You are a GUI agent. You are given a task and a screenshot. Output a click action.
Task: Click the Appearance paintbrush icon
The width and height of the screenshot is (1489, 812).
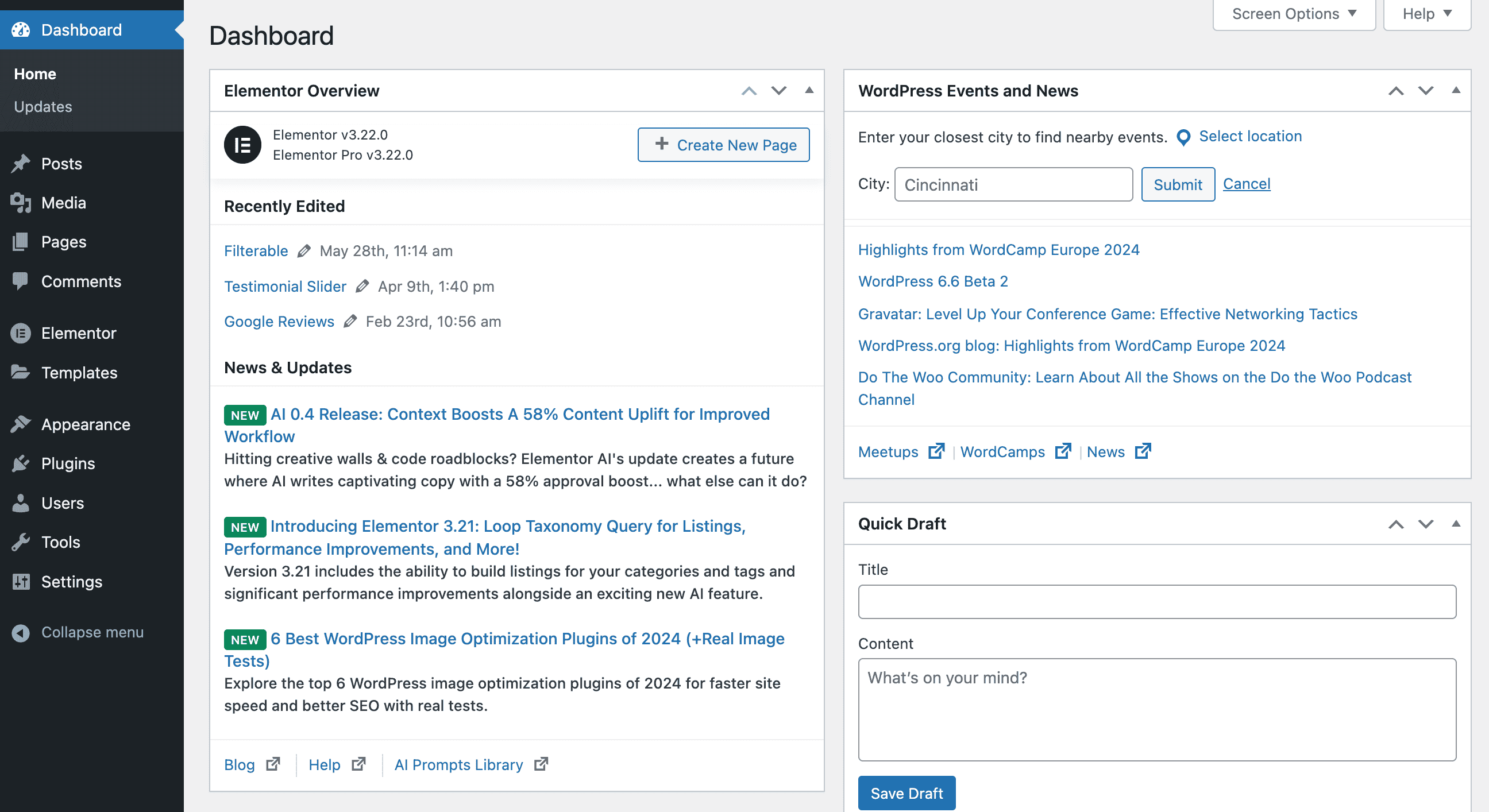point(21,424)
